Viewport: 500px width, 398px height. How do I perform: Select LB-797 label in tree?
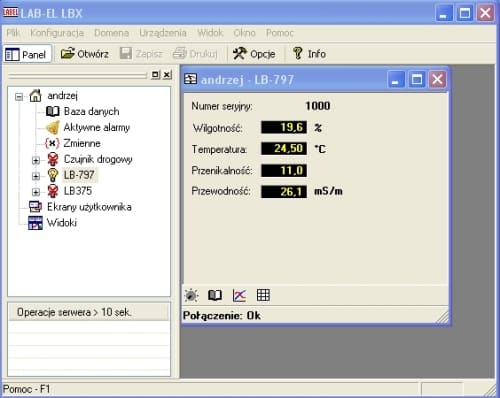click(x=79, y=175)
